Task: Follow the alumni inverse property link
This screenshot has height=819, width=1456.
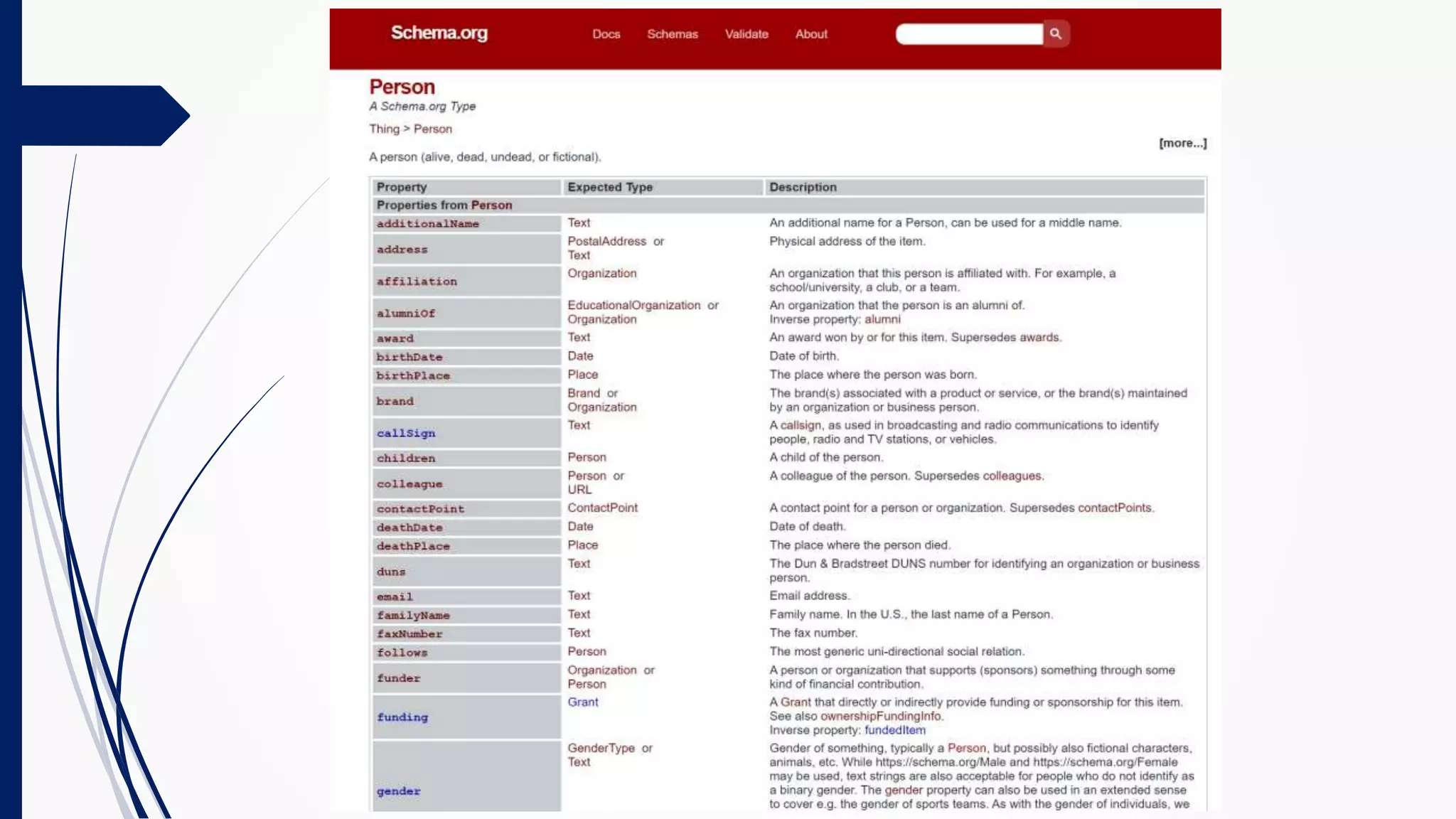Action: pyautogui.click(x=882, y=319)
